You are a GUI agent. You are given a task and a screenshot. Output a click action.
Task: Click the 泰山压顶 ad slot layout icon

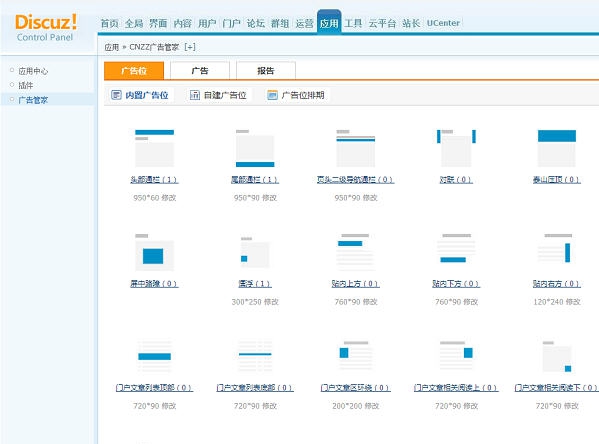tap(557, 148)
